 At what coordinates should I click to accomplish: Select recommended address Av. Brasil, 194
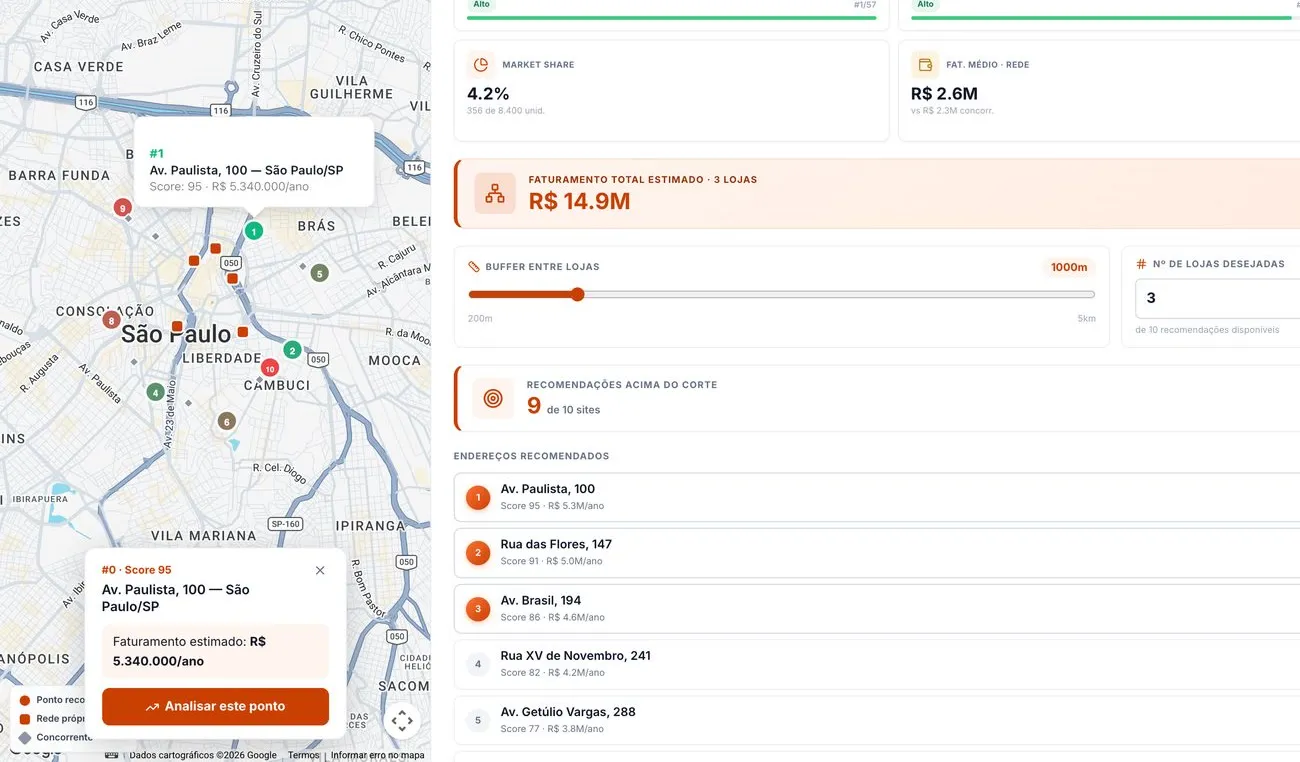click(x=877, y=608)
